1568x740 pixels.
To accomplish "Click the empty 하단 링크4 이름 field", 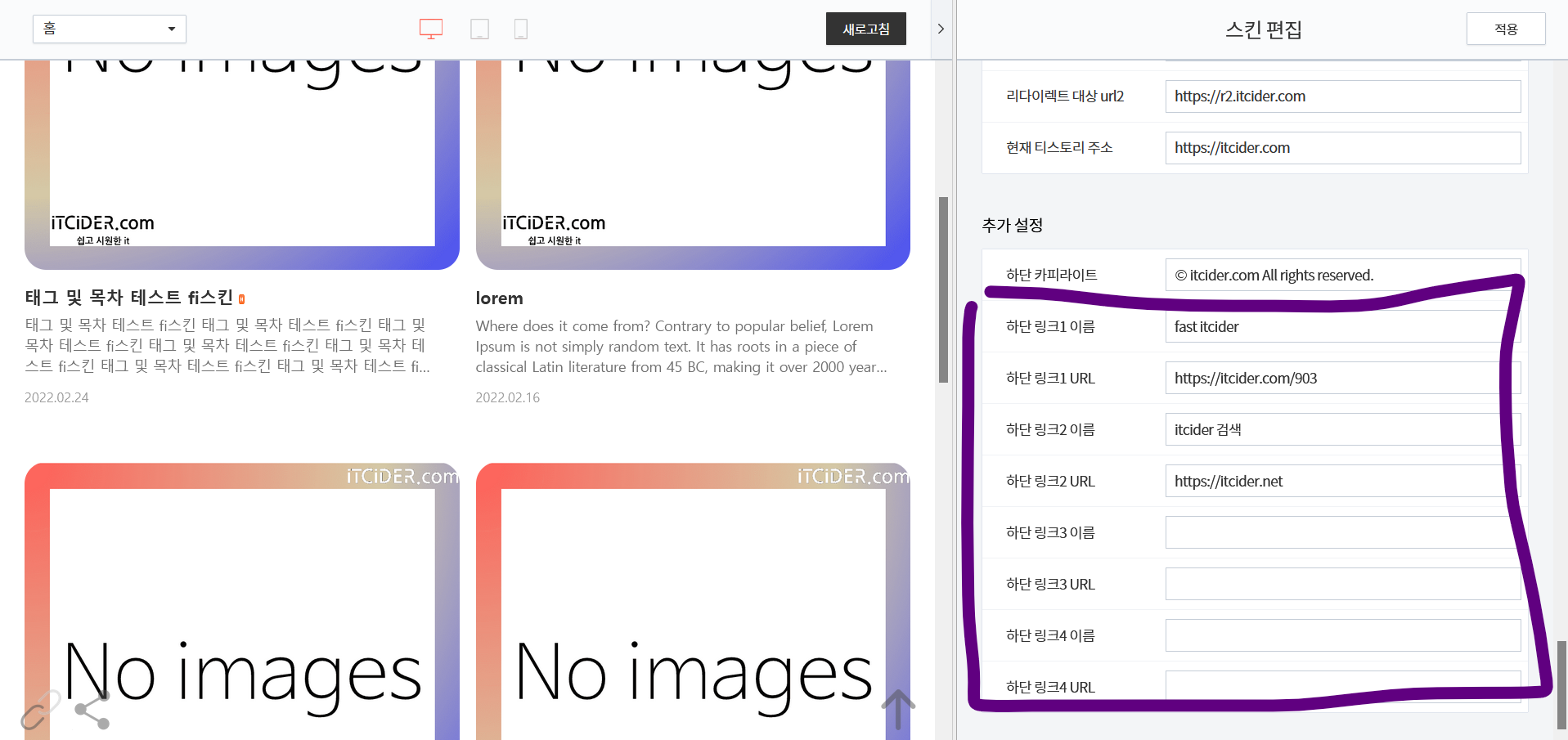I will click(x=1343, y=635).
